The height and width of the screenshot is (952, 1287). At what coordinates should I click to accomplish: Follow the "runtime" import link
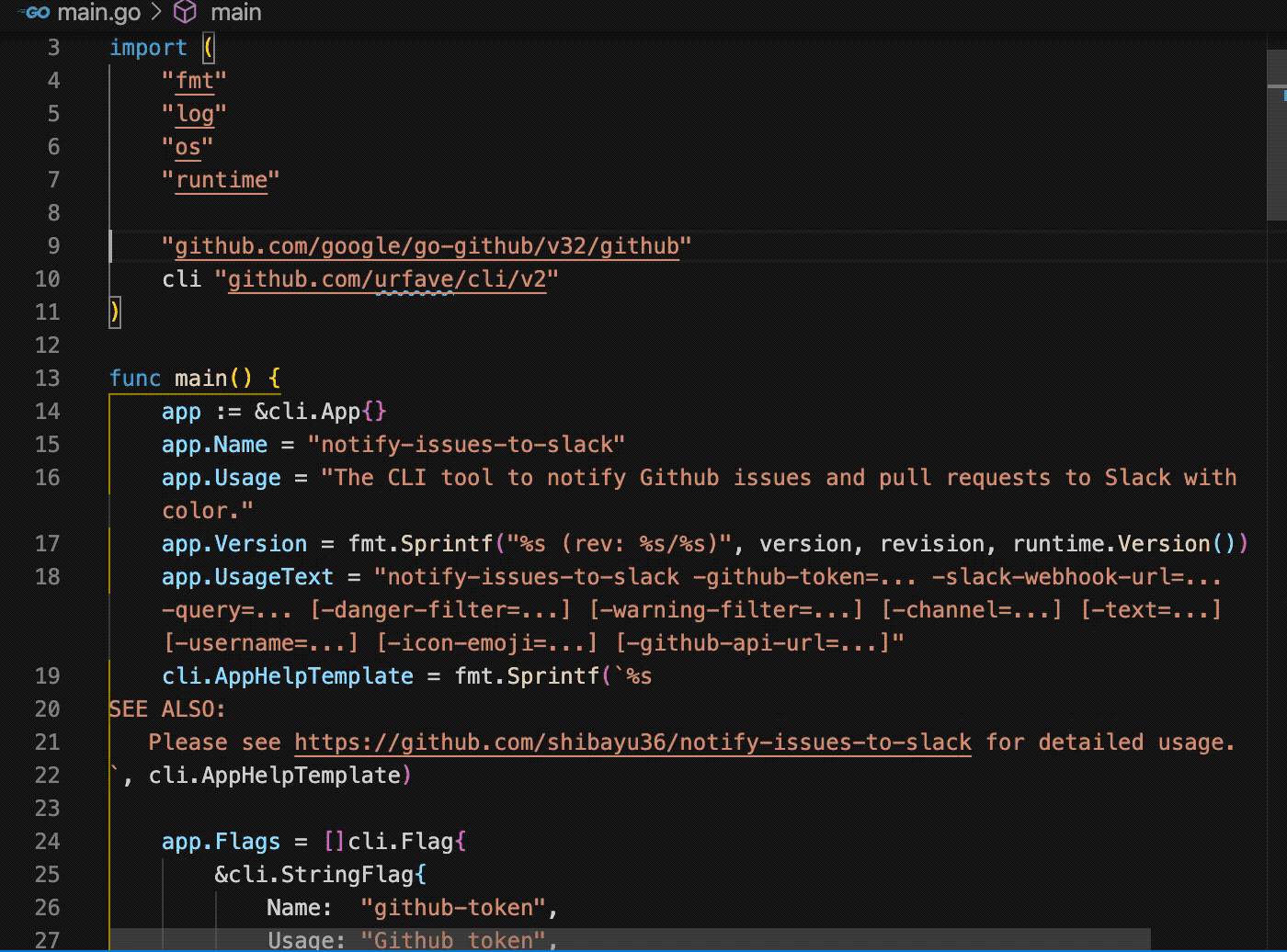pos(222,180)
